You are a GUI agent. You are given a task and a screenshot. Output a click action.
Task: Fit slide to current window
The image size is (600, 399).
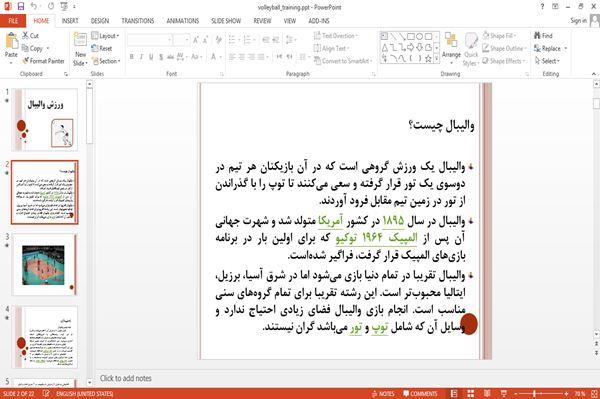click(x=594, y=394)
